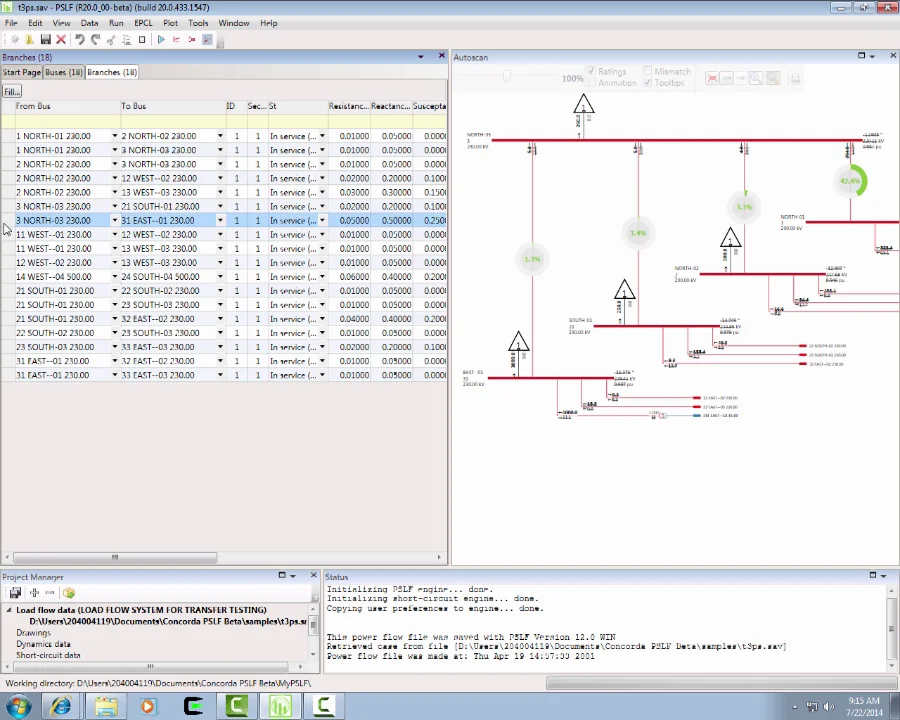The image size is (900, 720).
Task: Click the From Bus filter field
Action: click(x=67, y=122)
